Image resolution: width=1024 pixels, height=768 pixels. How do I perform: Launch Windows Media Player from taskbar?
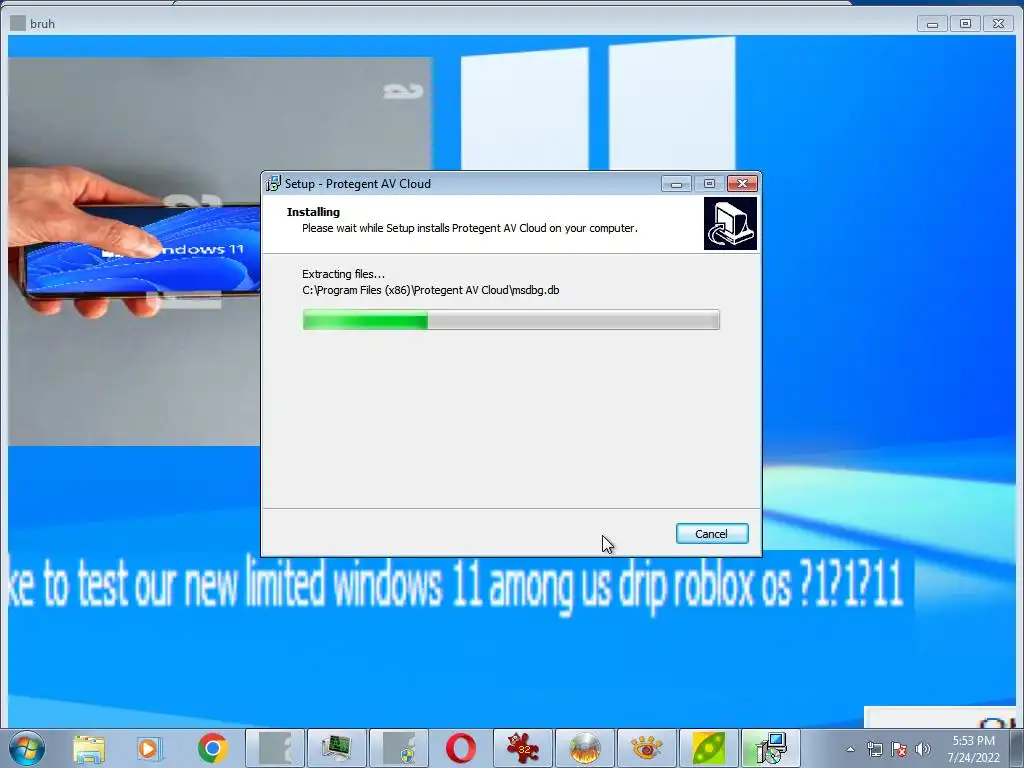tap(149, 748)
